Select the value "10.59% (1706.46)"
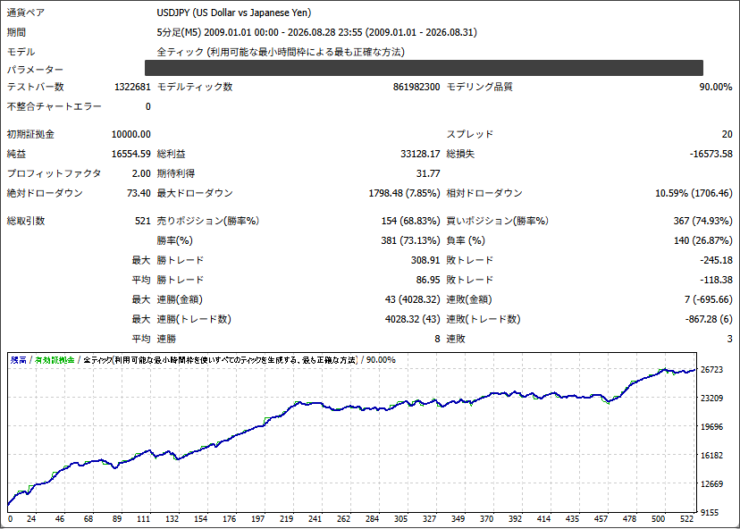This screenshot has height=529, width=740. click(694, 193)
